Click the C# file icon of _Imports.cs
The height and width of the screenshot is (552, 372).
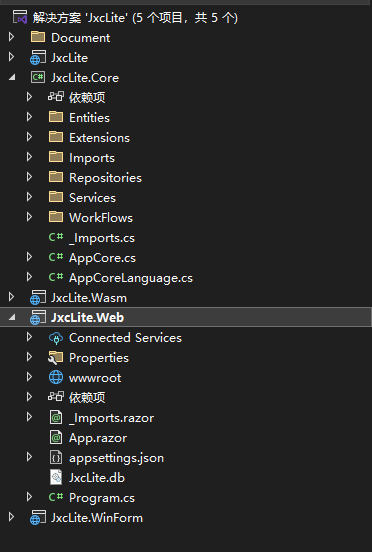[x=56, y=237]
